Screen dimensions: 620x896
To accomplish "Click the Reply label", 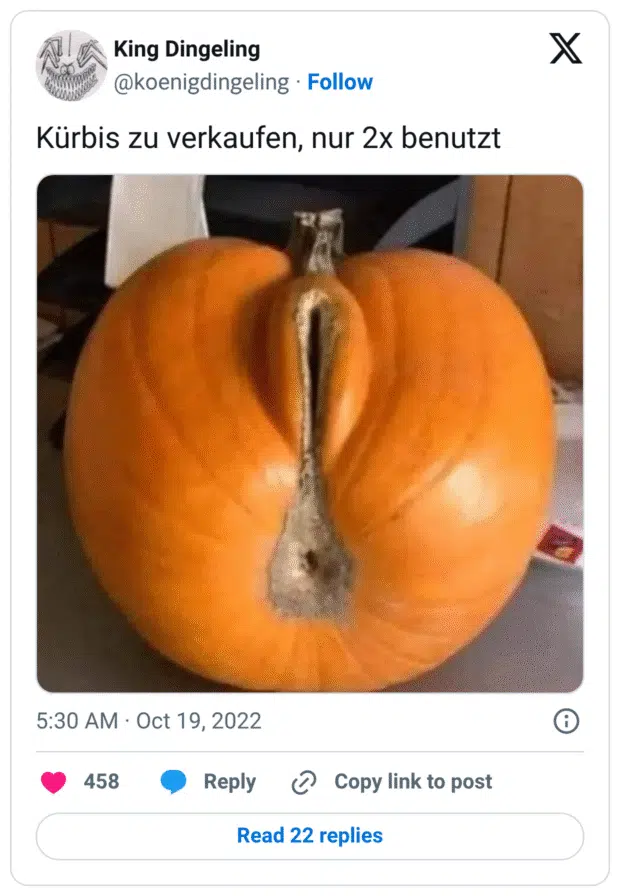I will point(230,782).
